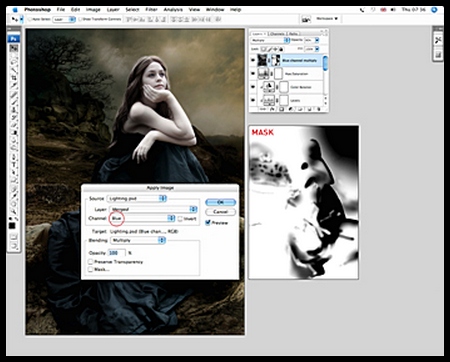Untick the Preview checkbox
This screenshot has width=450, height=362.
(x=208, y=222)
